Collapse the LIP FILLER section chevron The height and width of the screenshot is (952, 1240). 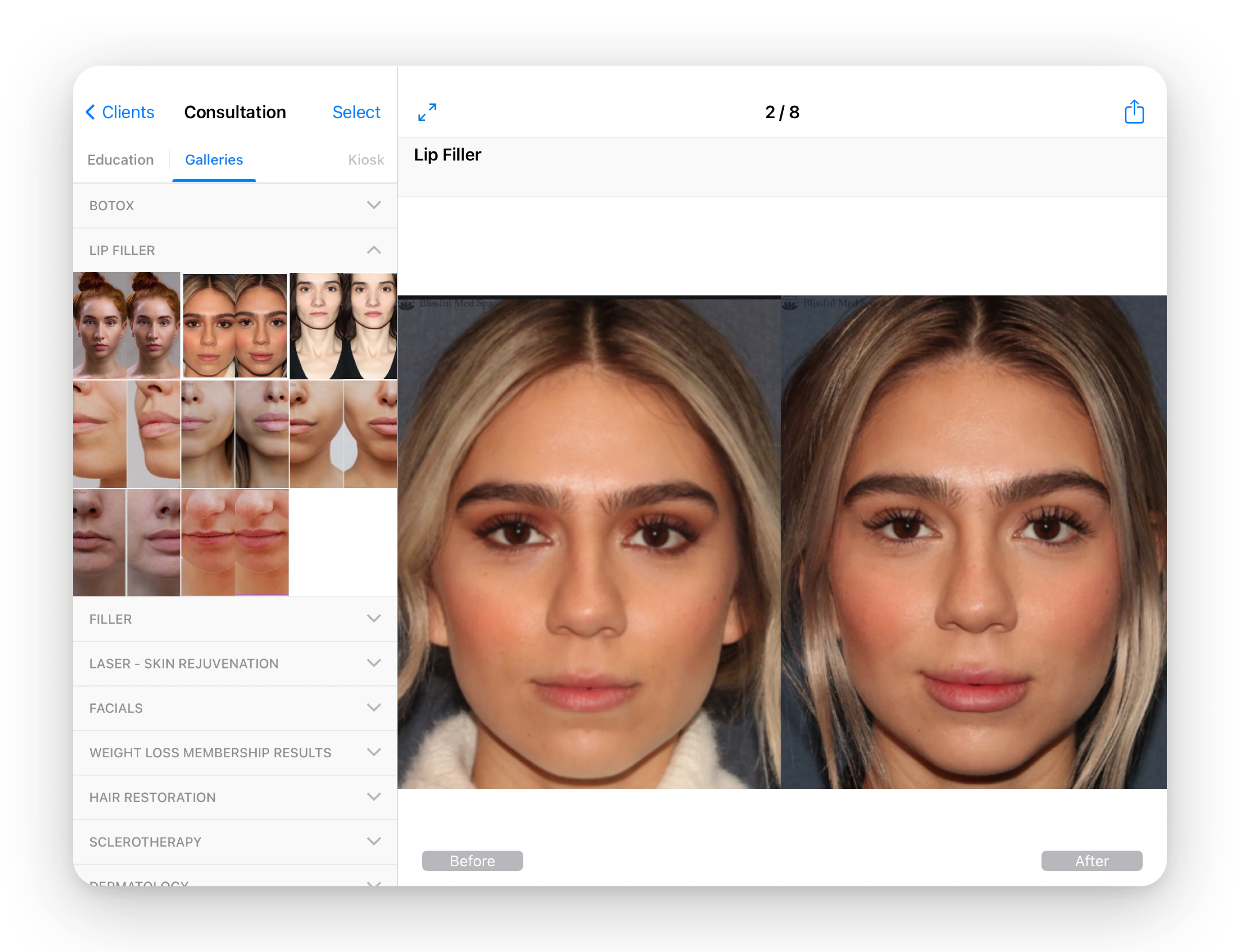[x=374, y=250]
